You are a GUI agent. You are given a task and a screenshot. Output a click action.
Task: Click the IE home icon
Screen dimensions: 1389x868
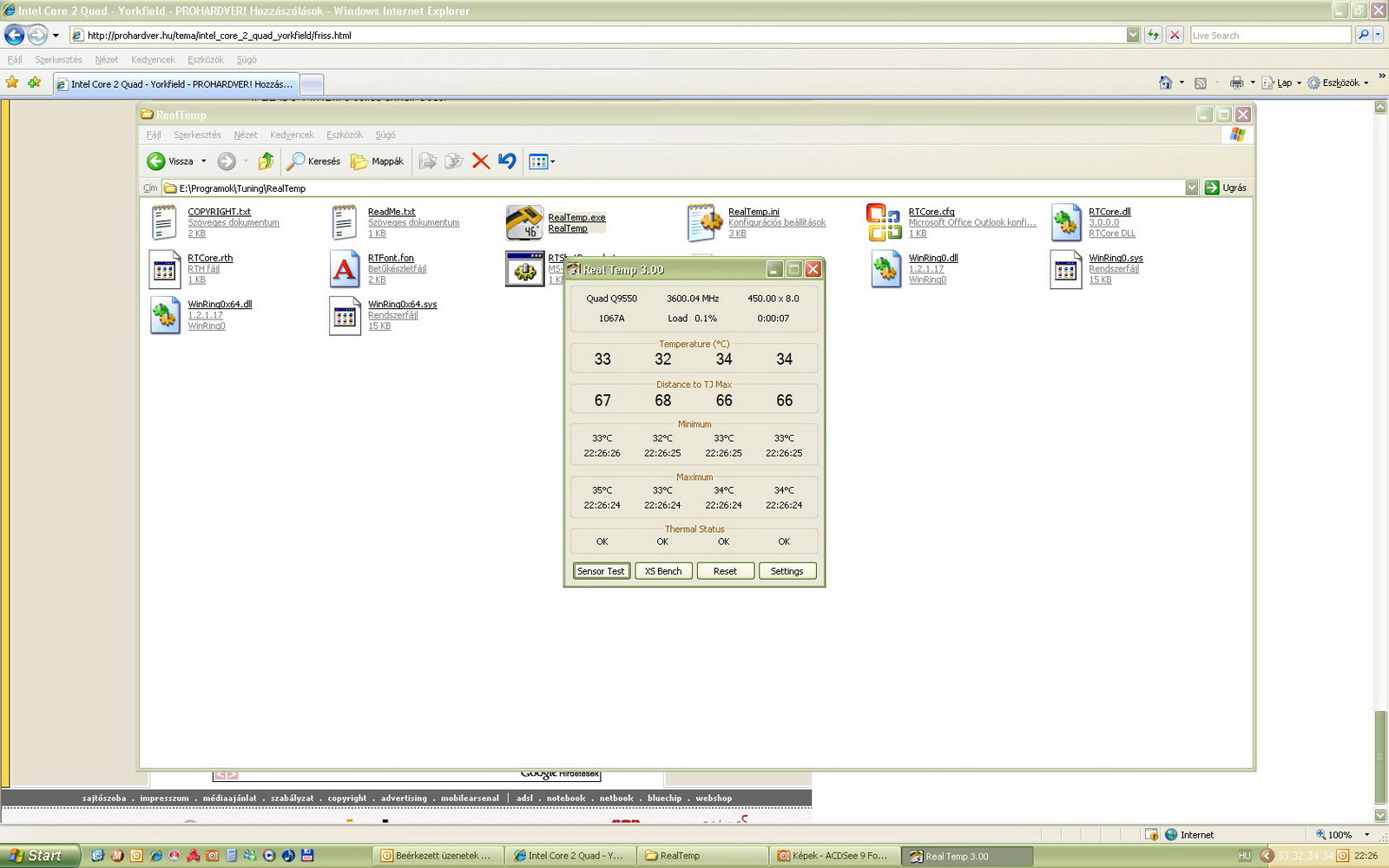coord(1166,82)
